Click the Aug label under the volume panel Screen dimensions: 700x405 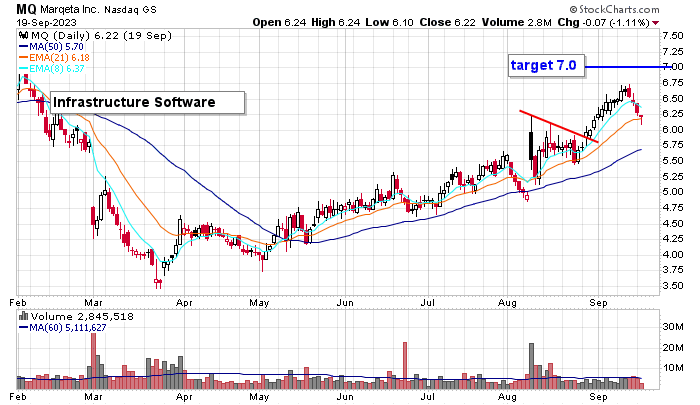coord(507,397)
